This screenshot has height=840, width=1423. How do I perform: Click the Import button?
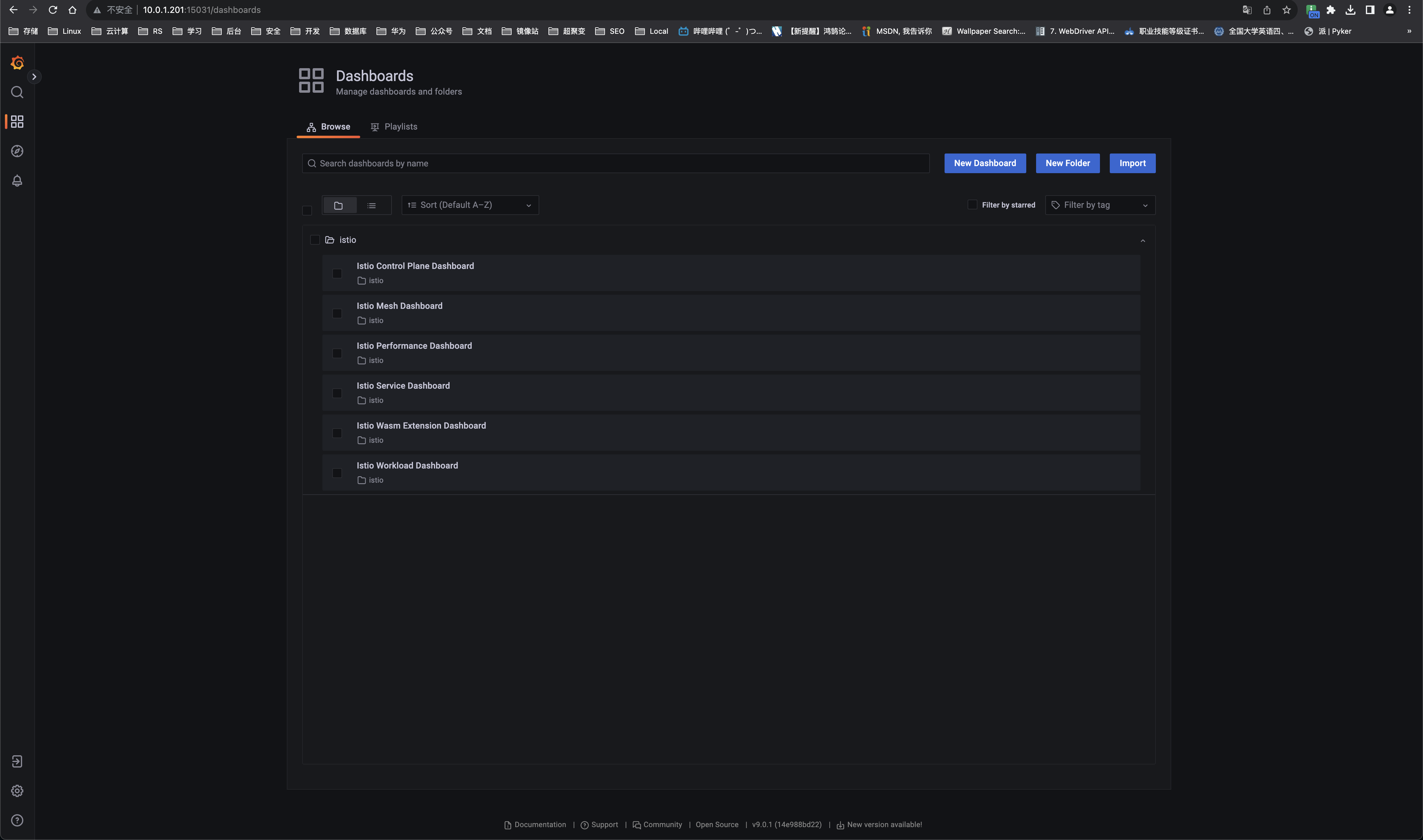1132,163
